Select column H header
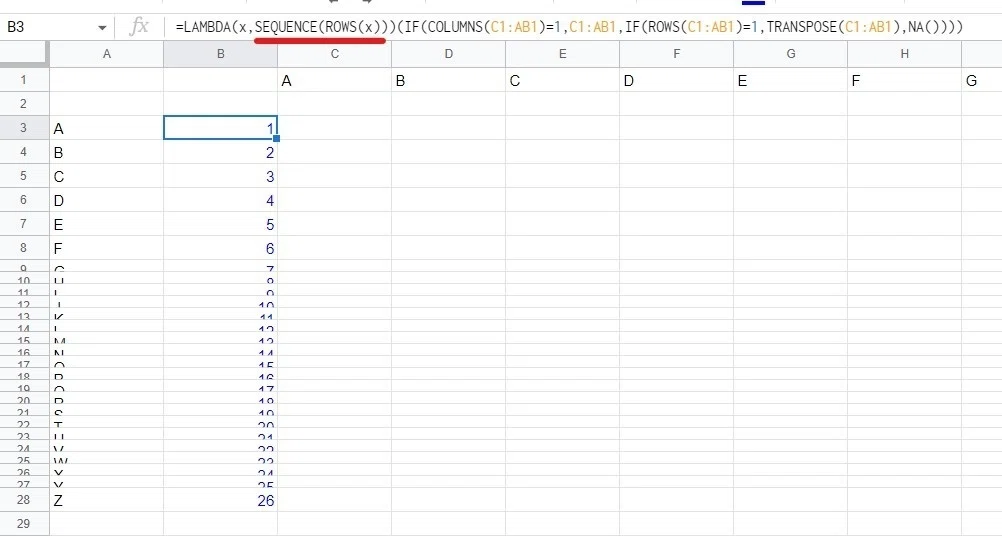 [x=904, y=54]
